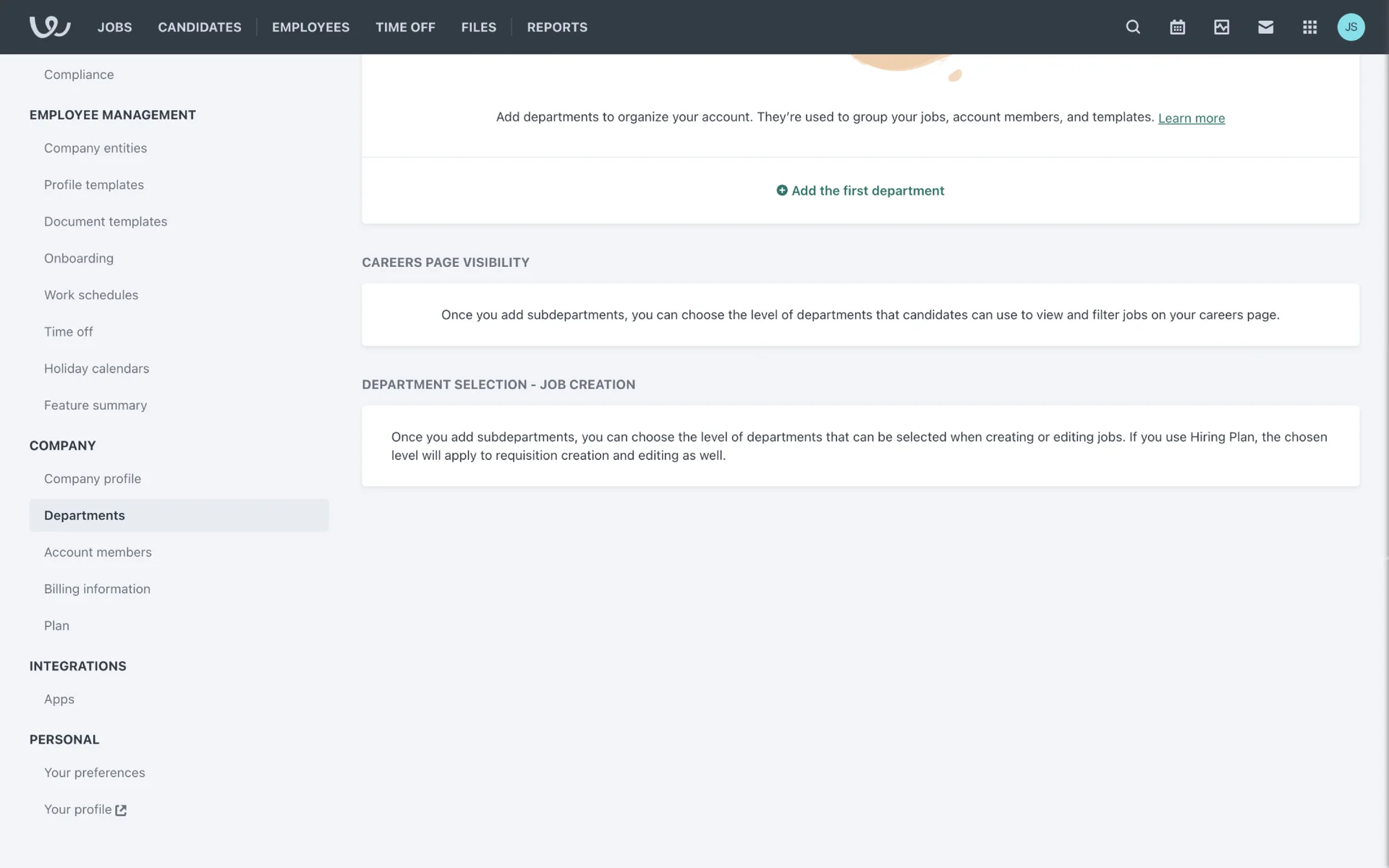The width and height of the screenshot is (1389, 868).
Task: Switch to the Employees section
Action: pos(310,27)
